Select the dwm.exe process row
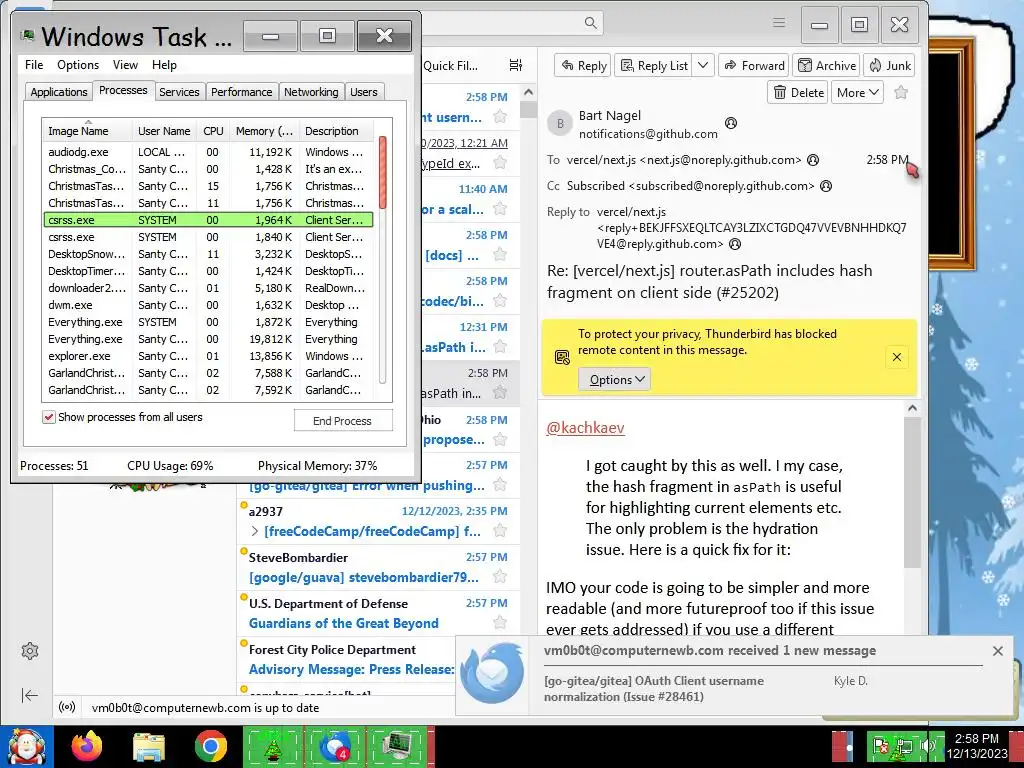Image resolution: width=1024 pixels, height=768 pixels. pyautogui.click(x=208, y=305)
